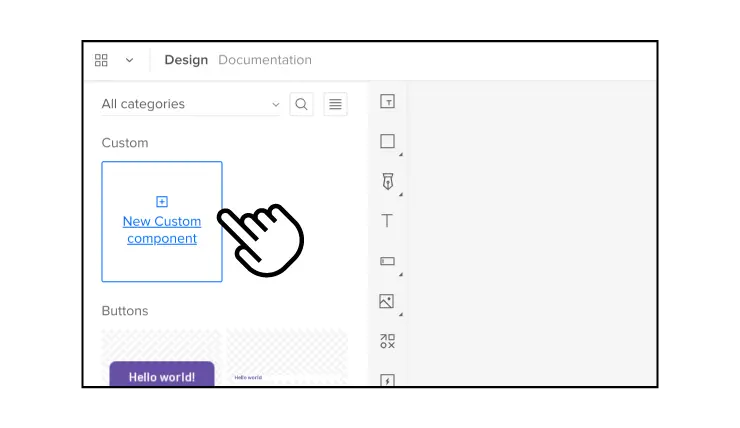740x428 pixels.
Task: Open the icons and shapes library tool
Action: pos(388,341)
